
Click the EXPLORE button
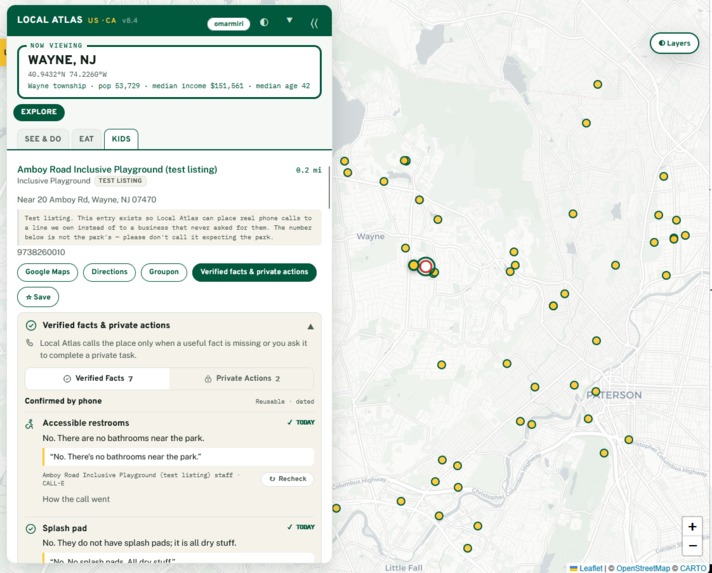coord(39,112)
